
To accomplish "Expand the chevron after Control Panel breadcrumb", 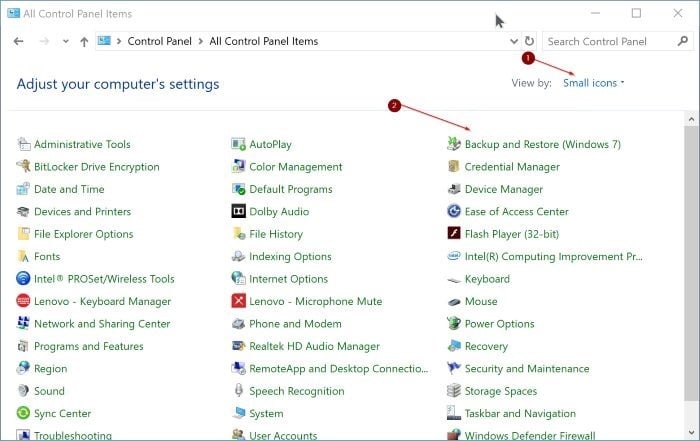I will [x=200, y=41].
